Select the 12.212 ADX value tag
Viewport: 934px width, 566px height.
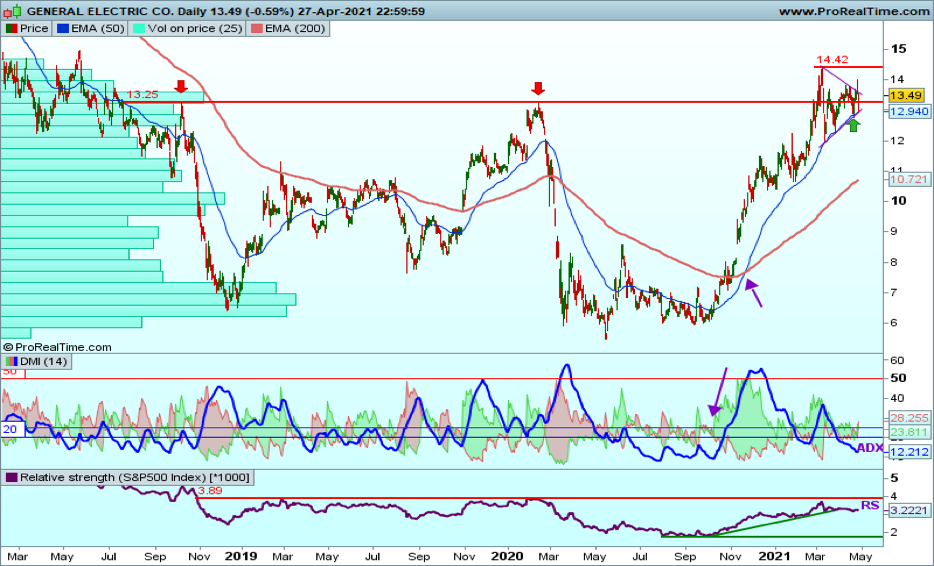pyautogui.click(x=909, y=452)
